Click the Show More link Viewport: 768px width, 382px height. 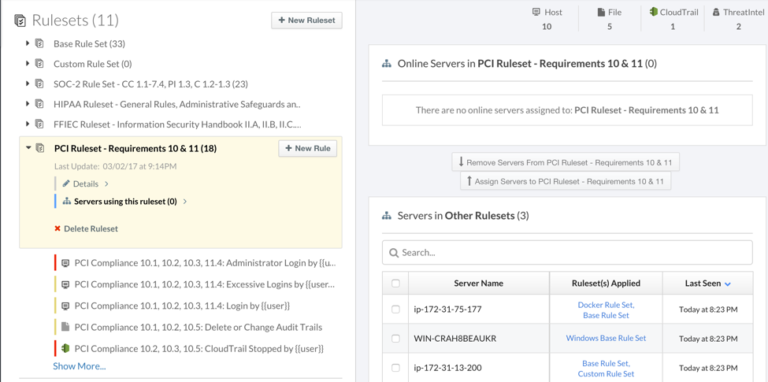pyautogui.click(x=79, y=366)
